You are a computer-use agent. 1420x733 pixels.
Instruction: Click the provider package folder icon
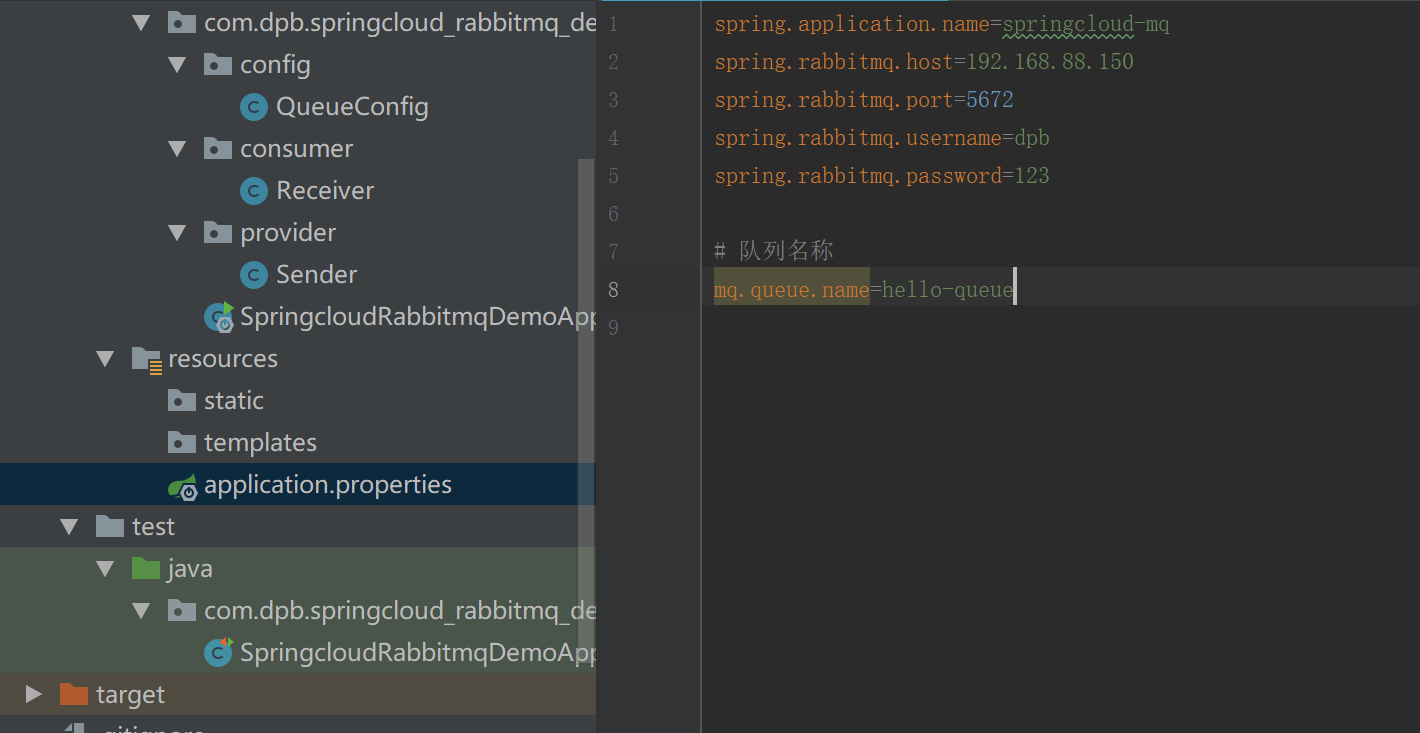click(x=218, y=233)
